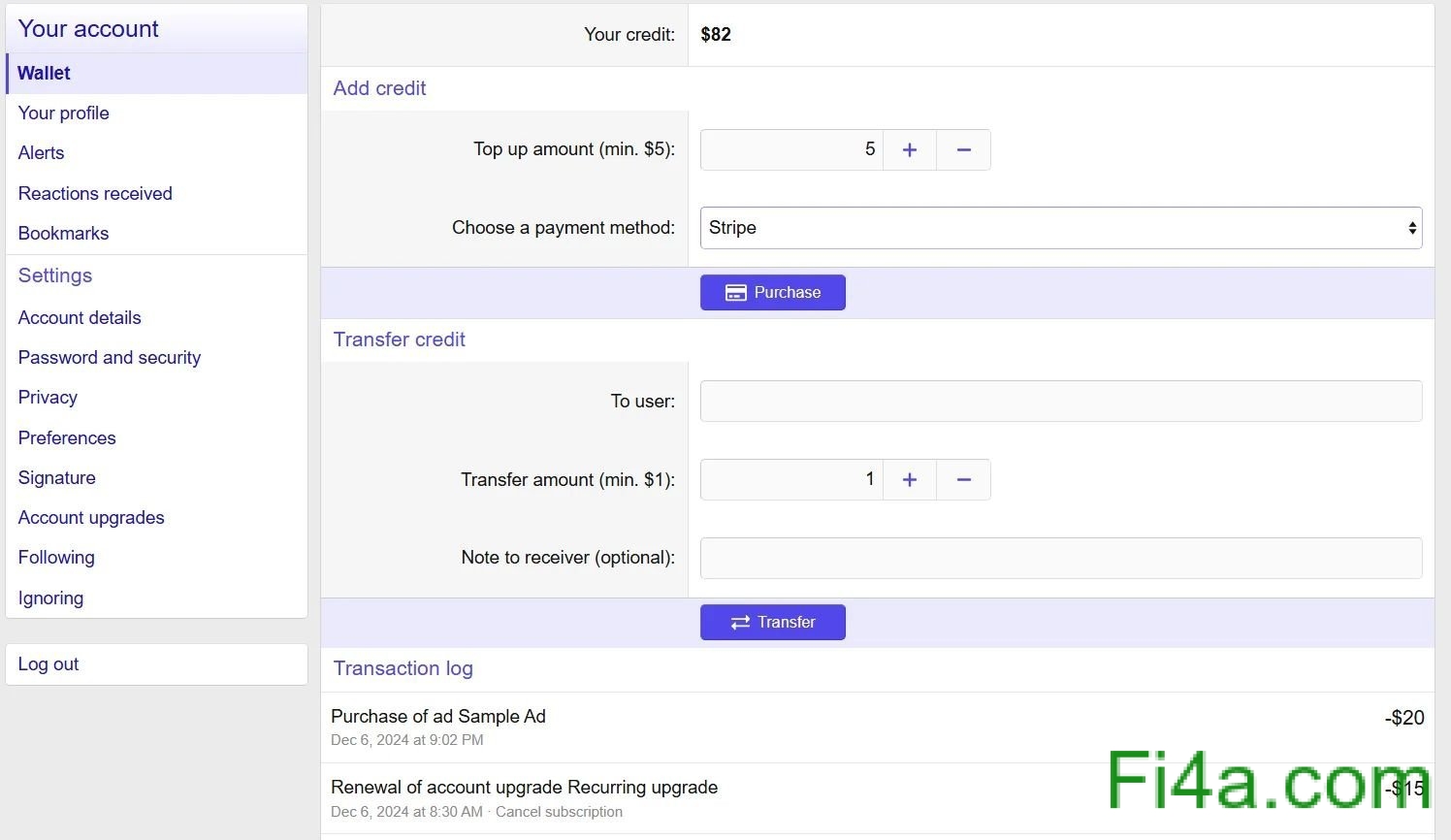Click the transfer amount number field
Screen dimensions: 1451x840
pos(791,480)
